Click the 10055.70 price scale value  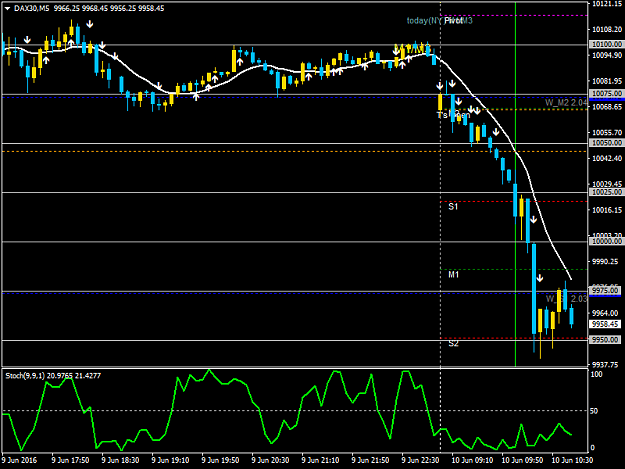point(607,132)
